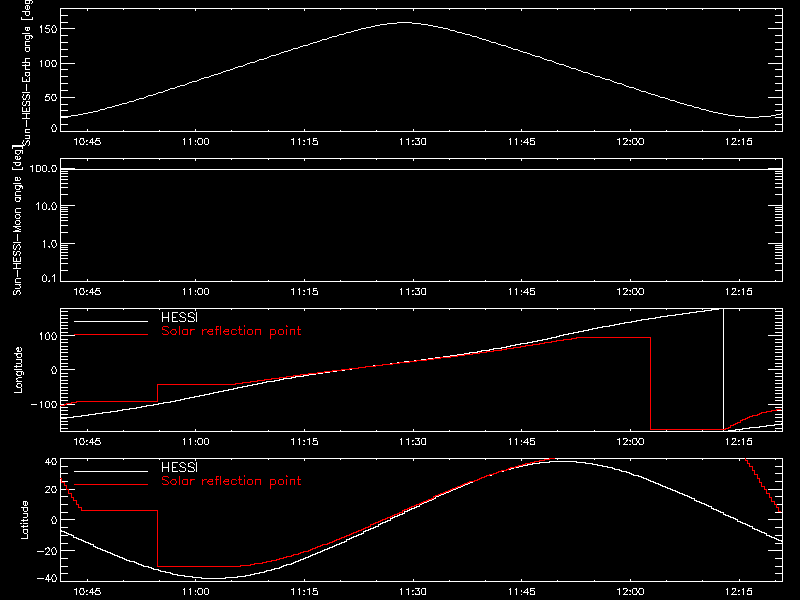Click red legend line in Longitude plot
This screenshot has width=800, height=600.
tap(111, 335)
